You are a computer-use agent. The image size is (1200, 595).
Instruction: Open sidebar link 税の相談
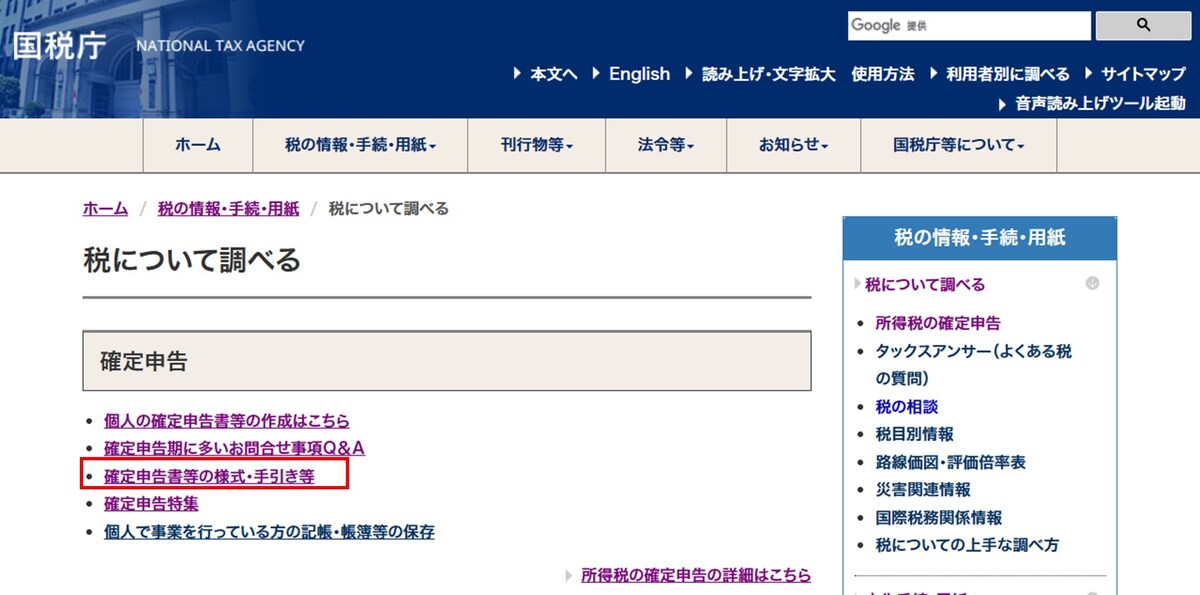point(906,407)
